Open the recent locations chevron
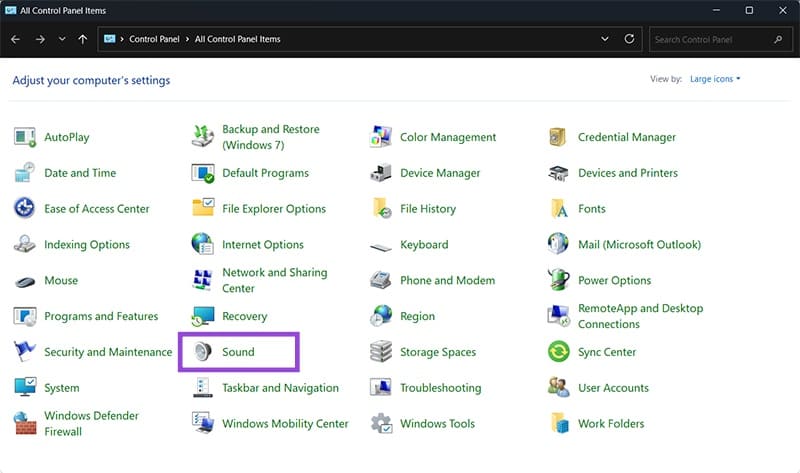The height and width of the screenshot is (473, 800). (62, 39)
